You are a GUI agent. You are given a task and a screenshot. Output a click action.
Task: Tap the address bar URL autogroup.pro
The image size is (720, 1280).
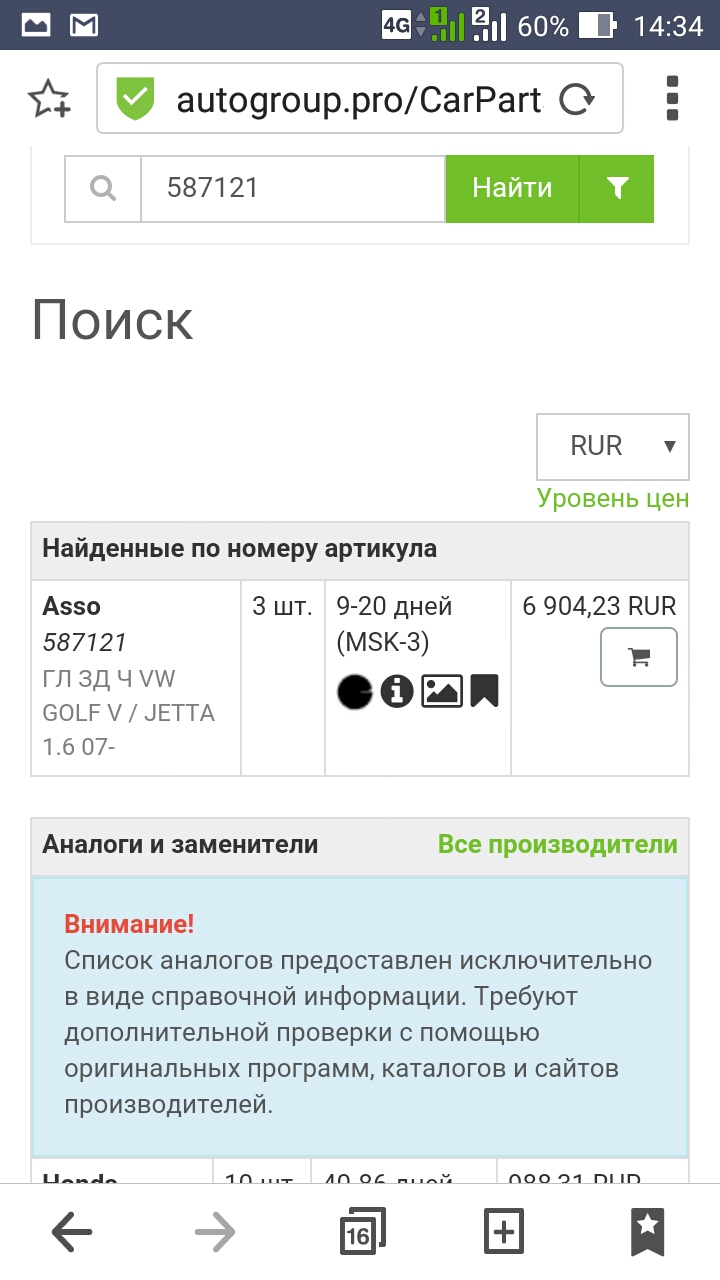(359, 99)
